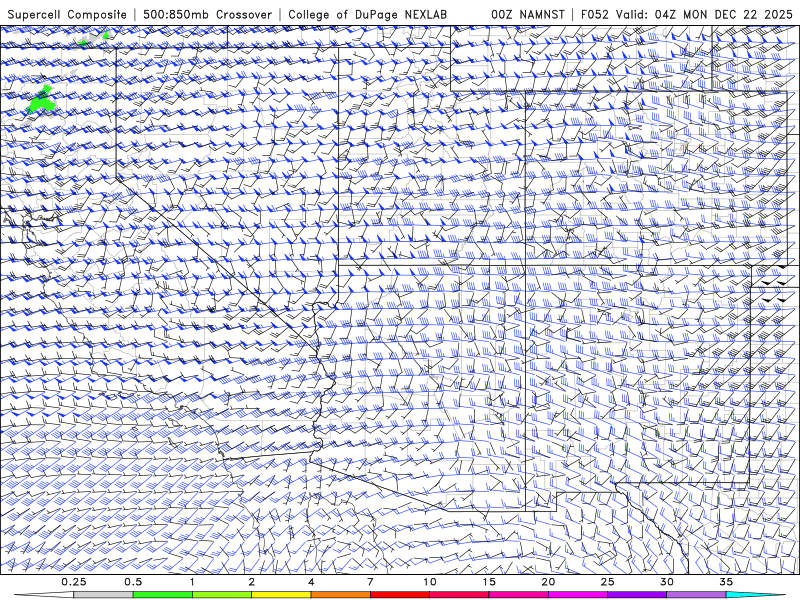Screen dimensions: 800x600
Task: Select the crimson 10–15 legend swatch
Action: coord(459,595)
